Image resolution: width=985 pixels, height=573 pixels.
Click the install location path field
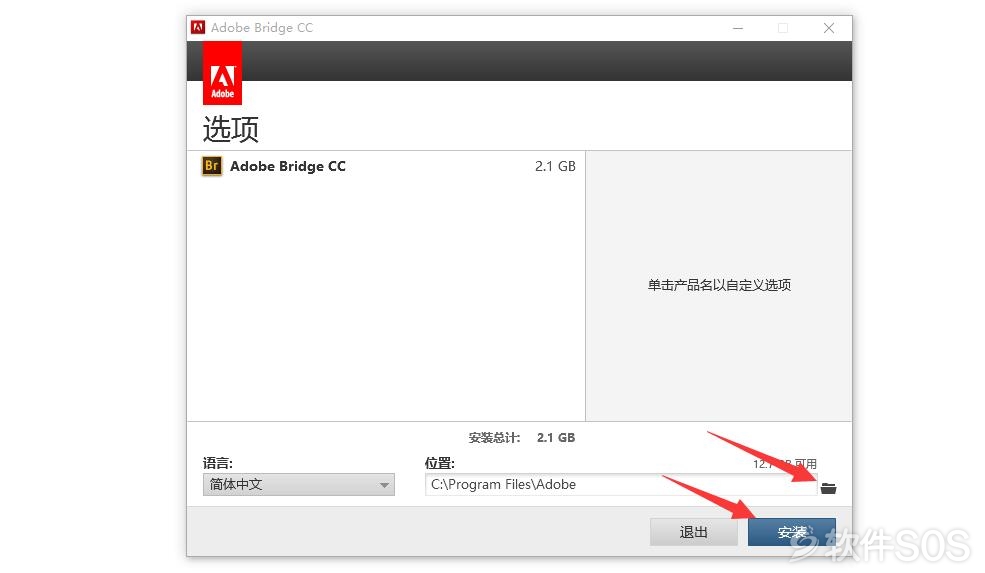[621, 484]
